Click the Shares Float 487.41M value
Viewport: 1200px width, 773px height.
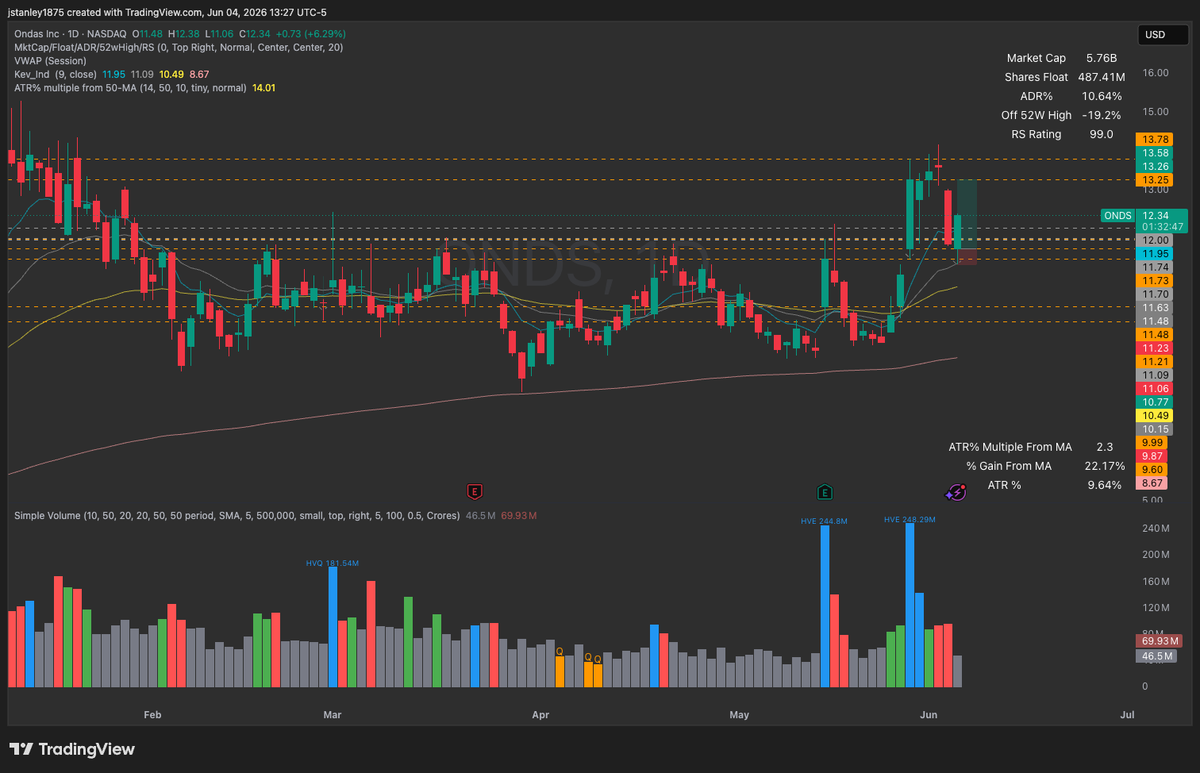point(1100,77)
